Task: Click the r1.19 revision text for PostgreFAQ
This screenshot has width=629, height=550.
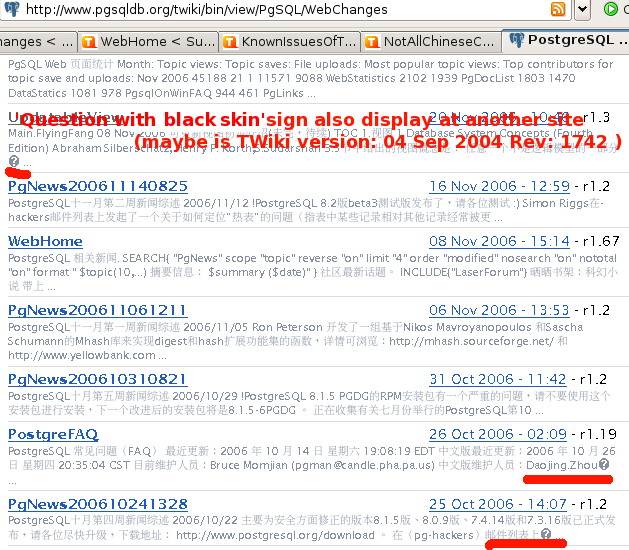Action: click(x=598, y=434)
